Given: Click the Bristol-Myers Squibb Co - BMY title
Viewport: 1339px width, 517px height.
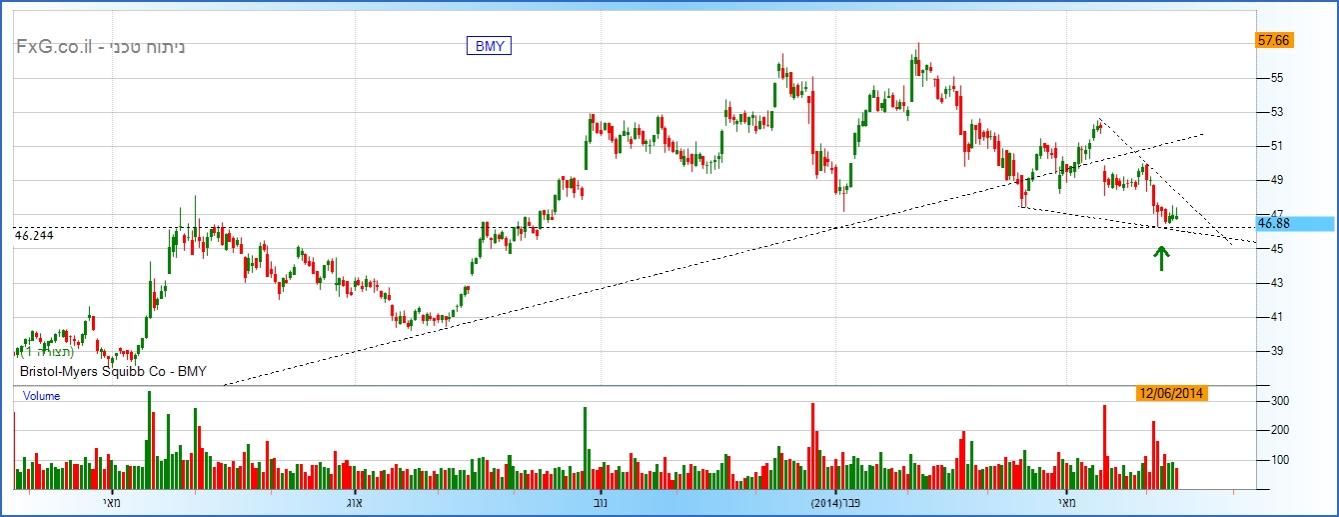Looking at the screenshot, I should [113, 371].
